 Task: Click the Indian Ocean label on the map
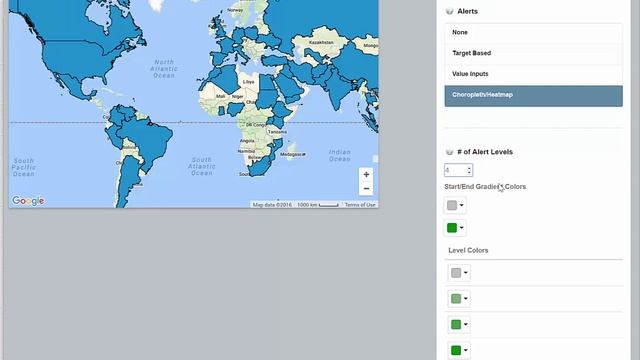coord(340,156)
